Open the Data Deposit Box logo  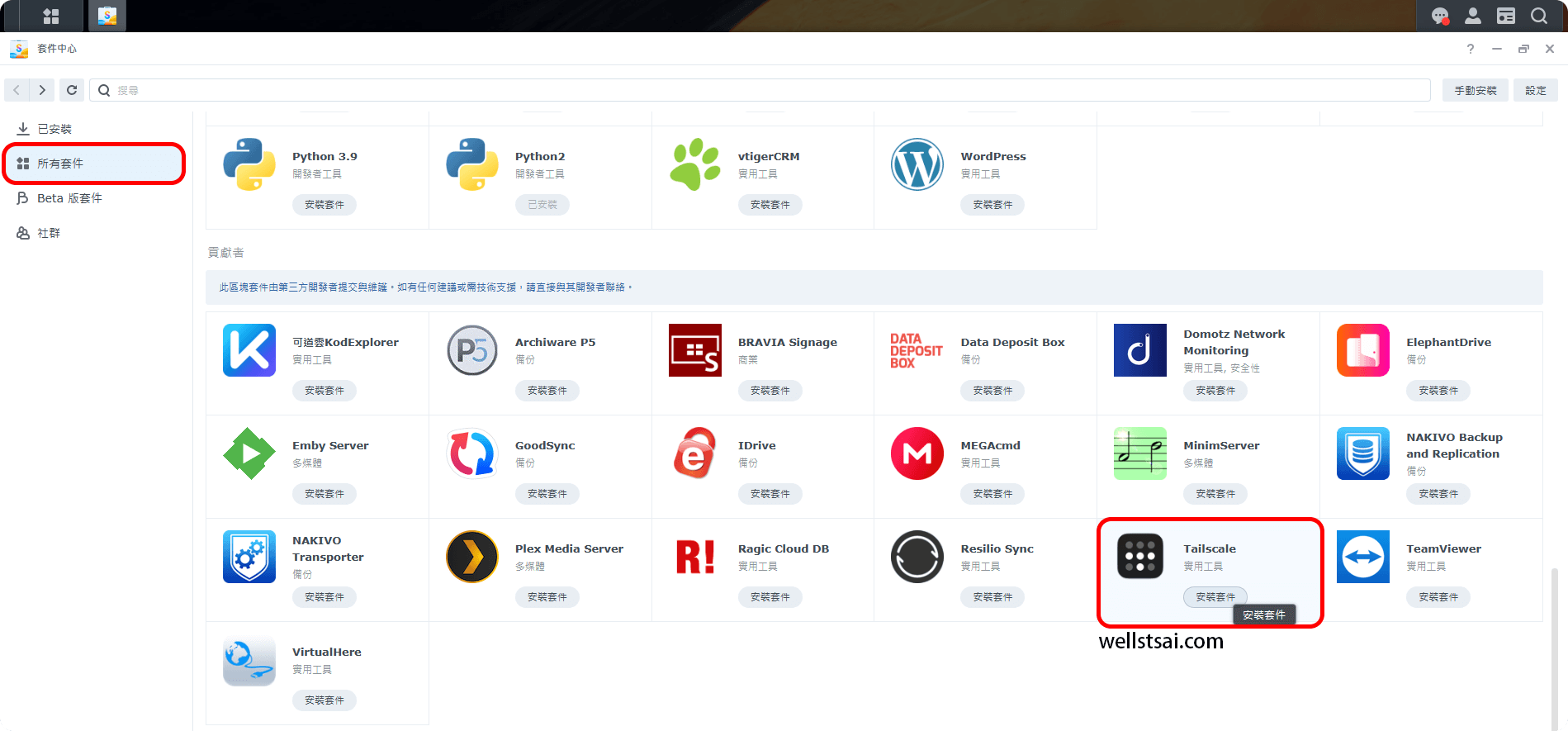pos(917,350)
